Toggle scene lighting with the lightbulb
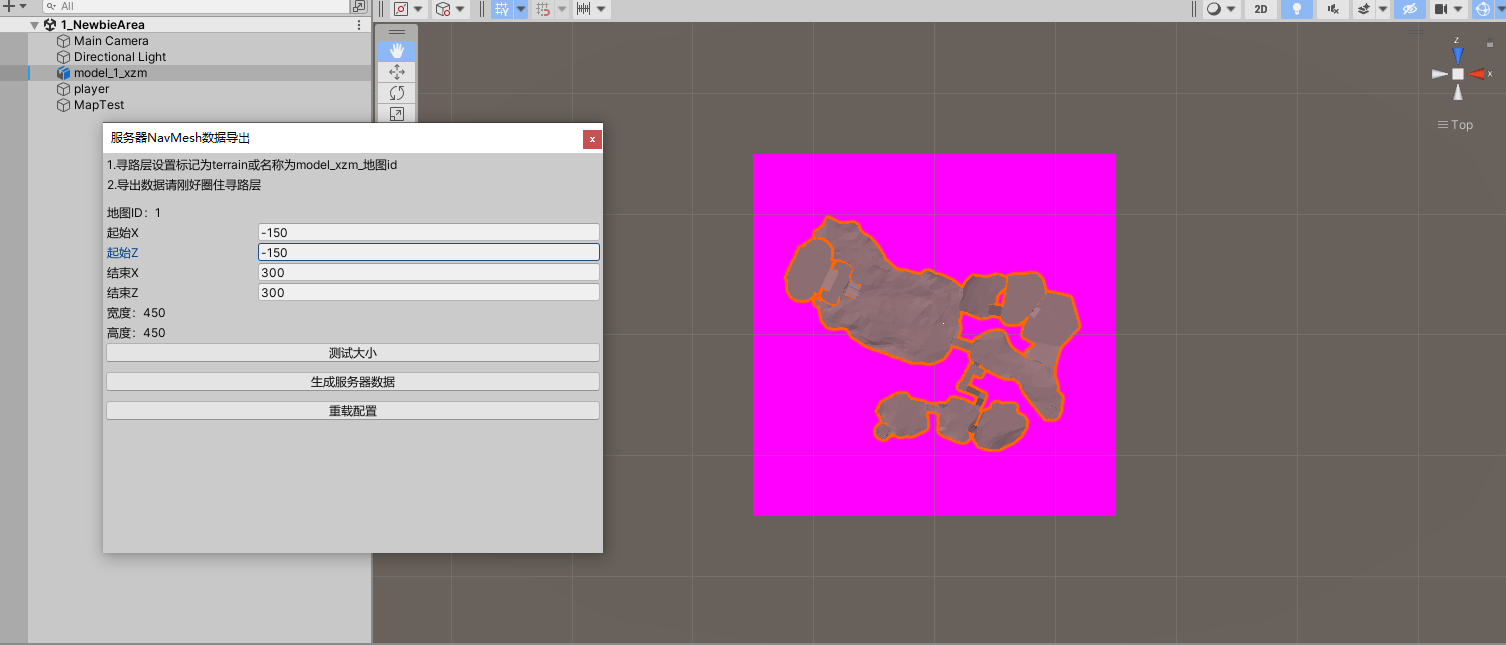 click(x=1297, y=9)
